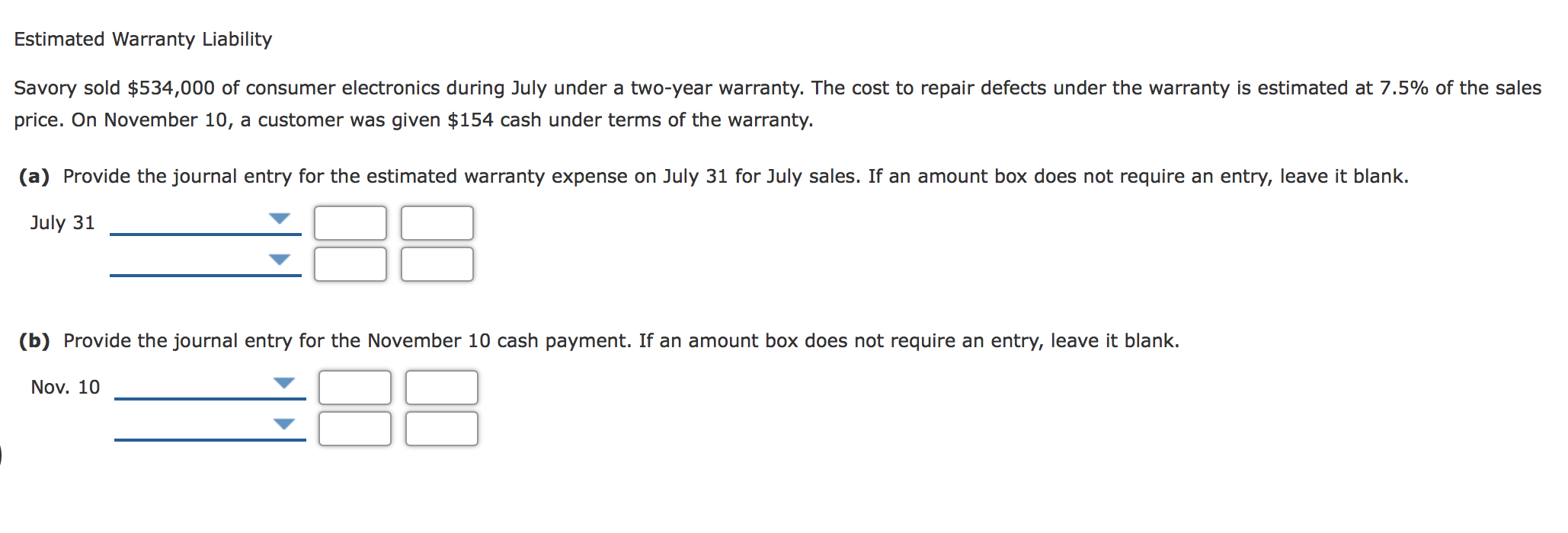Select the Nov. 10 second-row credit amount box
This screenshot has width=1568, height=533.
coord(440,429)
